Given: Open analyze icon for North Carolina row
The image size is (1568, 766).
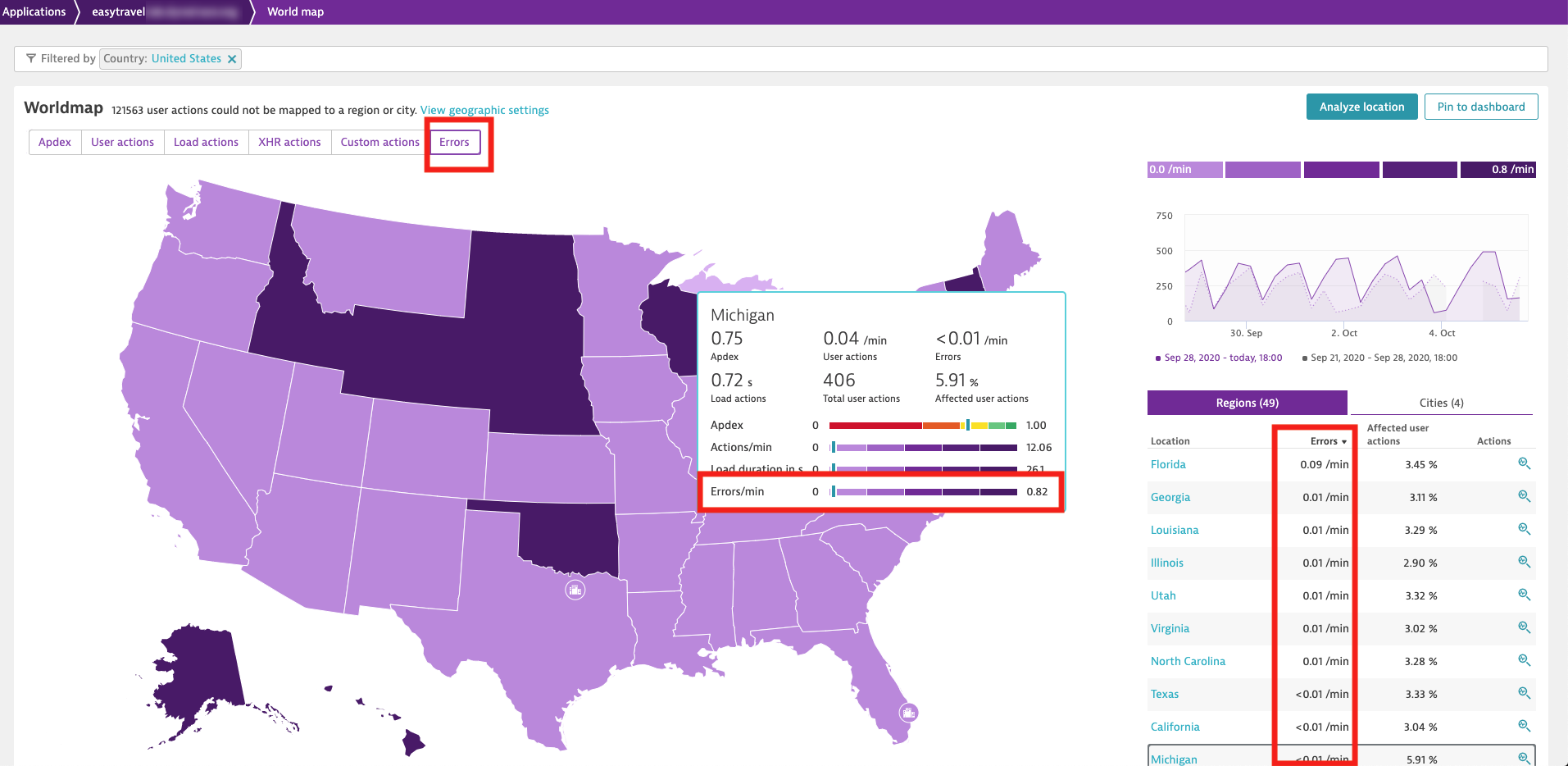Looking at the screenshot, I should 1524,660.
